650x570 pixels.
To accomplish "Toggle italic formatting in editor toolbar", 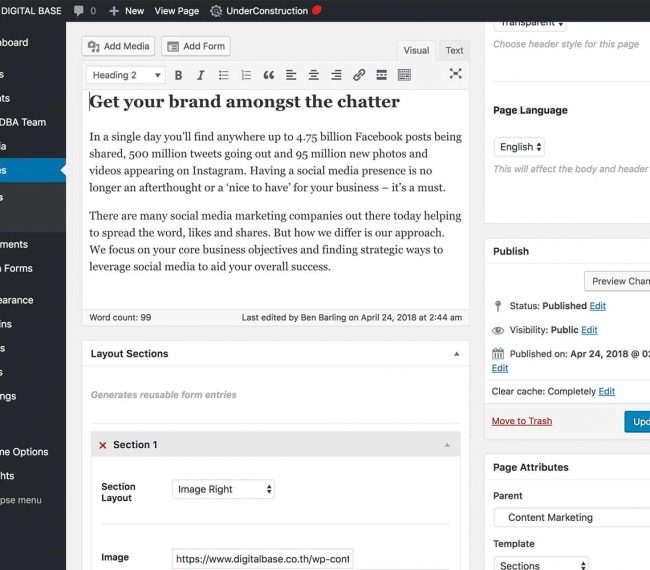I will 201,75.
